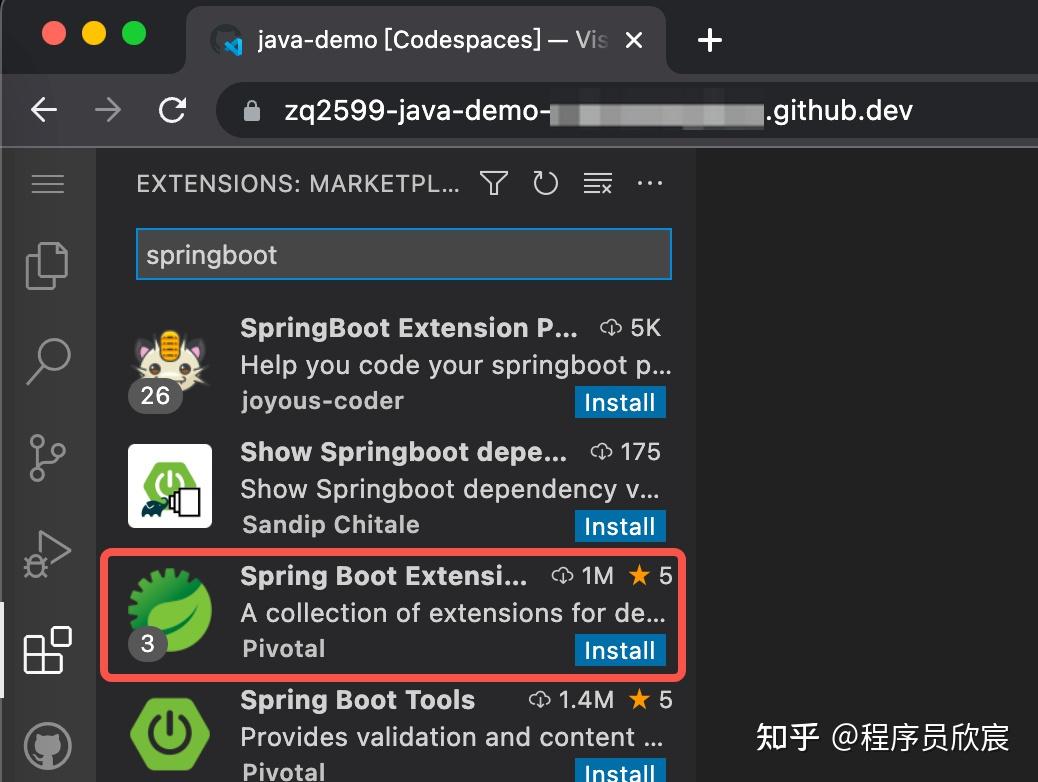Screen dimensions: 1038x782
Task: Select the Spring Boot Tools title
Action: coord(357,700)
